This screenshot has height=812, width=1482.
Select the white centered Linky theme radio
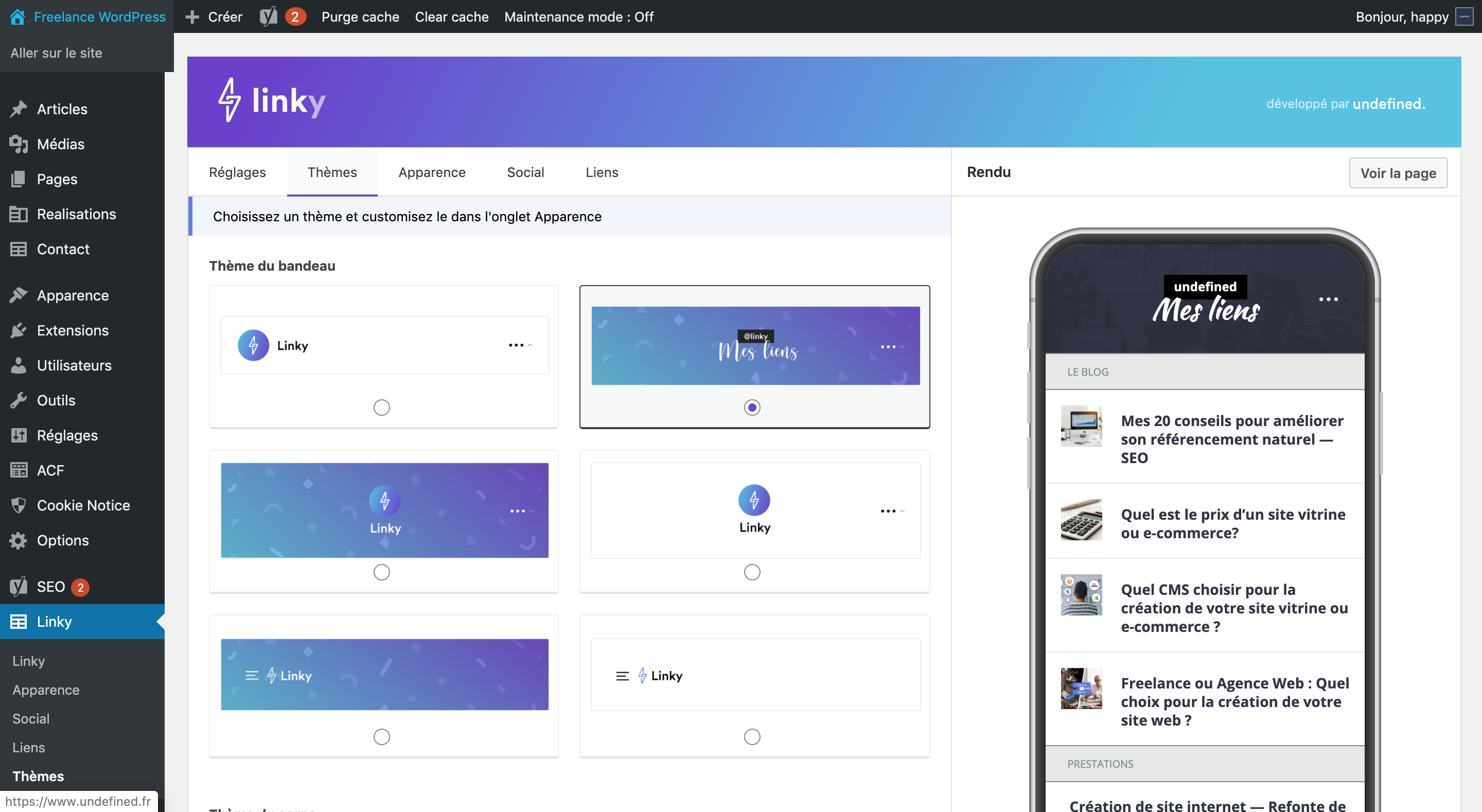(x=752, y=572)
